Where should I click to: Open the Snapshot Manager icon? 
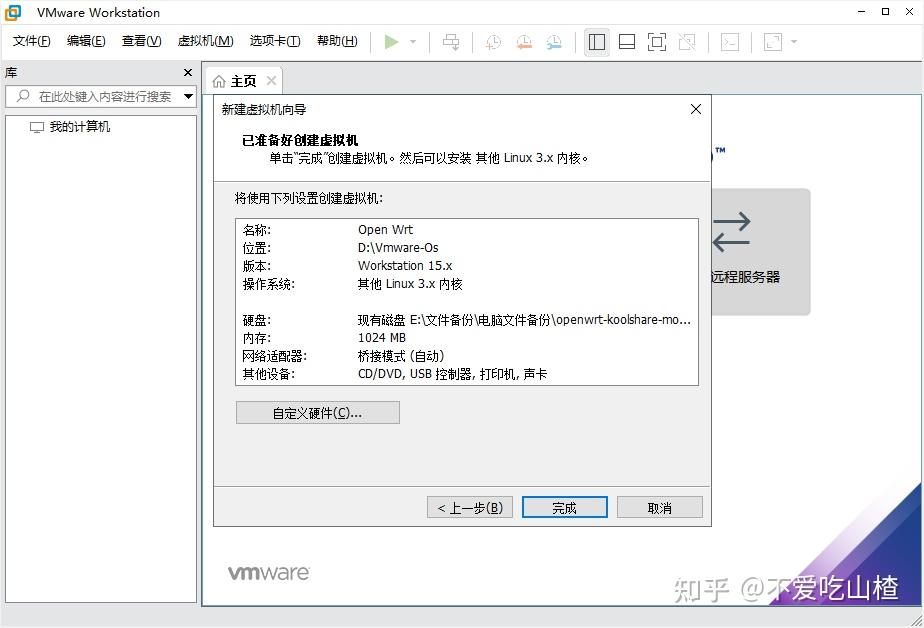[554, 42]
